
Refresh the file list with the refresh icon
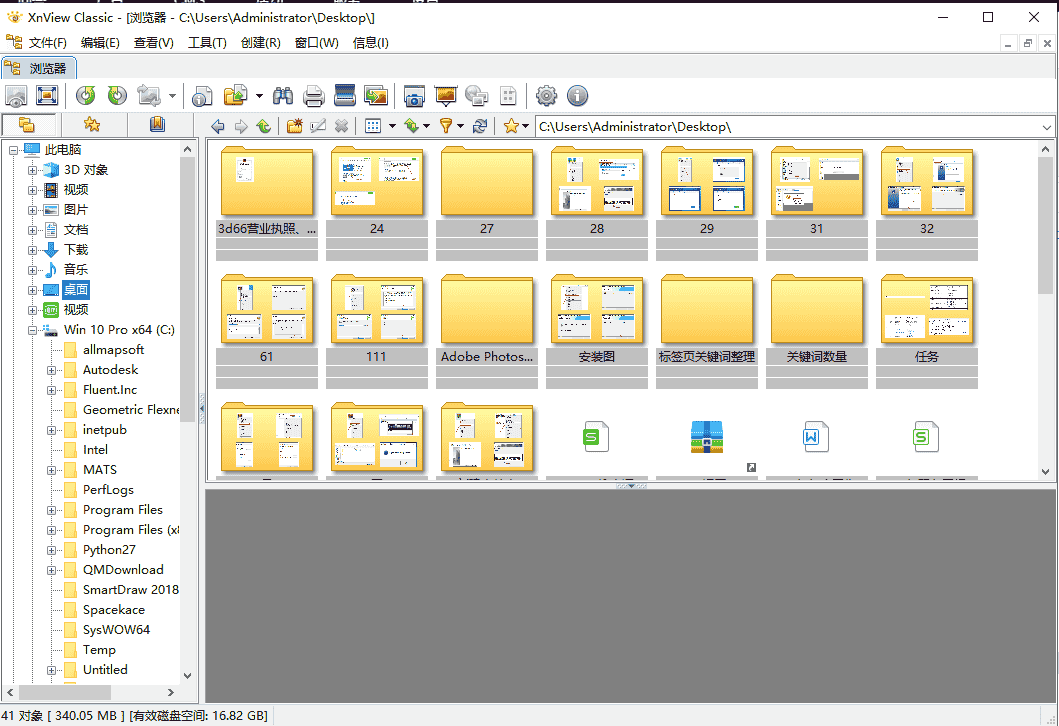coord(478,126)
